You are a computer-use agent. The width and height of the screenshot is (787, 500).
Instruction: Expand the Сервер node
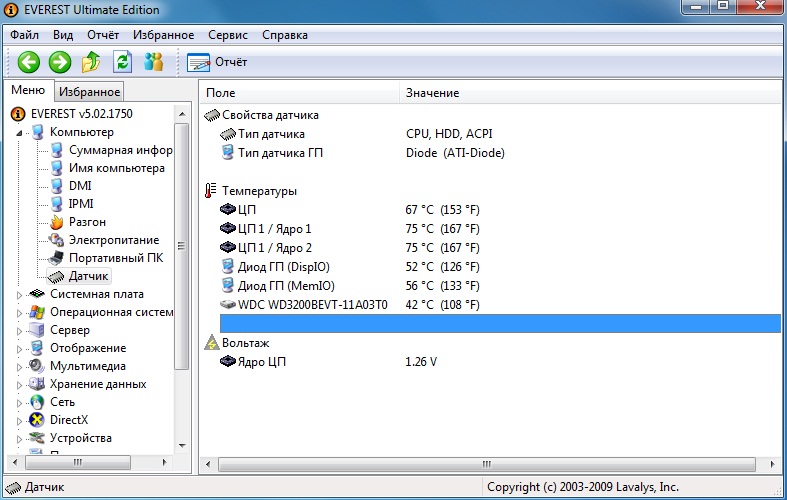[20, 331]
